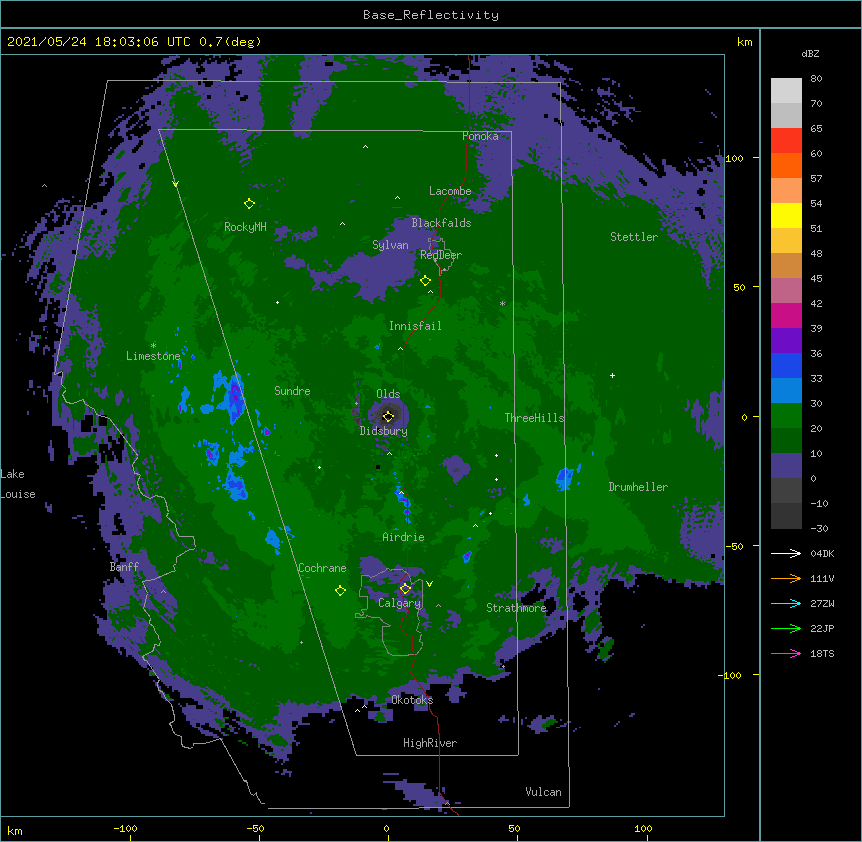Click the white 04DK arrow in legend
Image resolution: width=862 pixels, height=842 pixels.
point(786,553)
